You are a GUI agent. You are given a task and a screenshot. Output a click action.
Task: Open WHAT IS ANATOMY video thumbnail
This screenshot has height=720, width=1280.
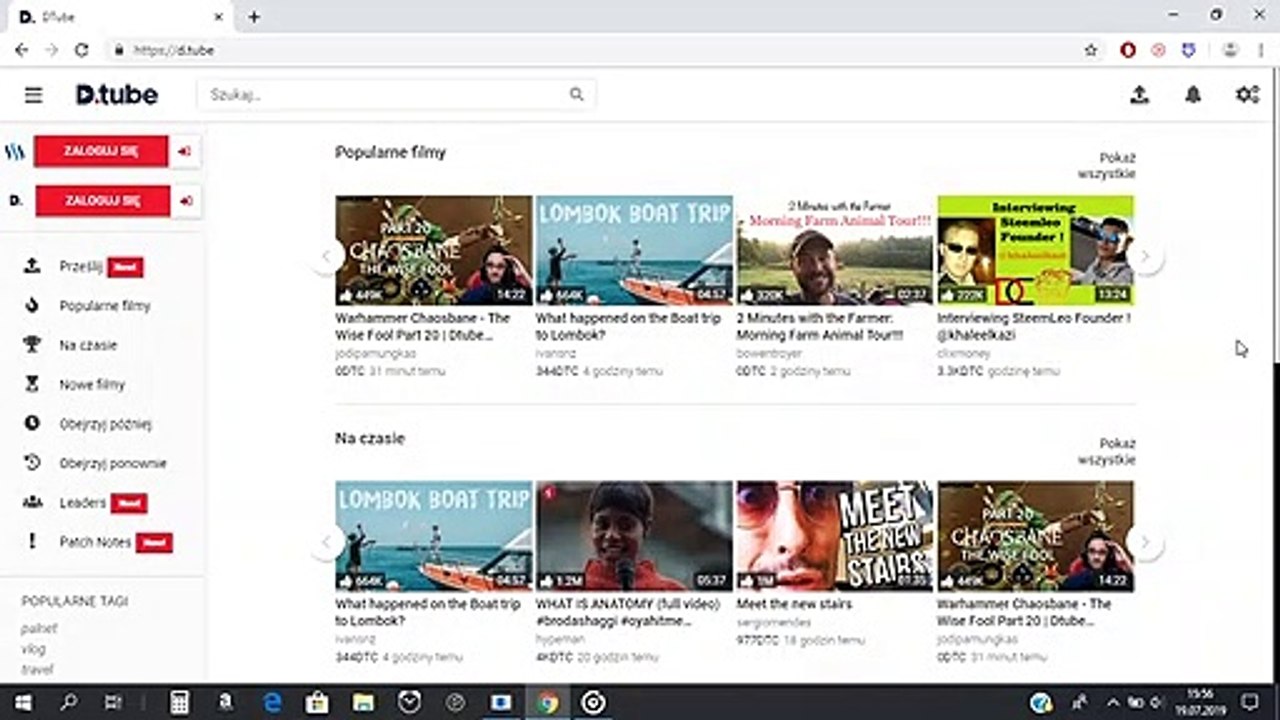click(634, 536)
